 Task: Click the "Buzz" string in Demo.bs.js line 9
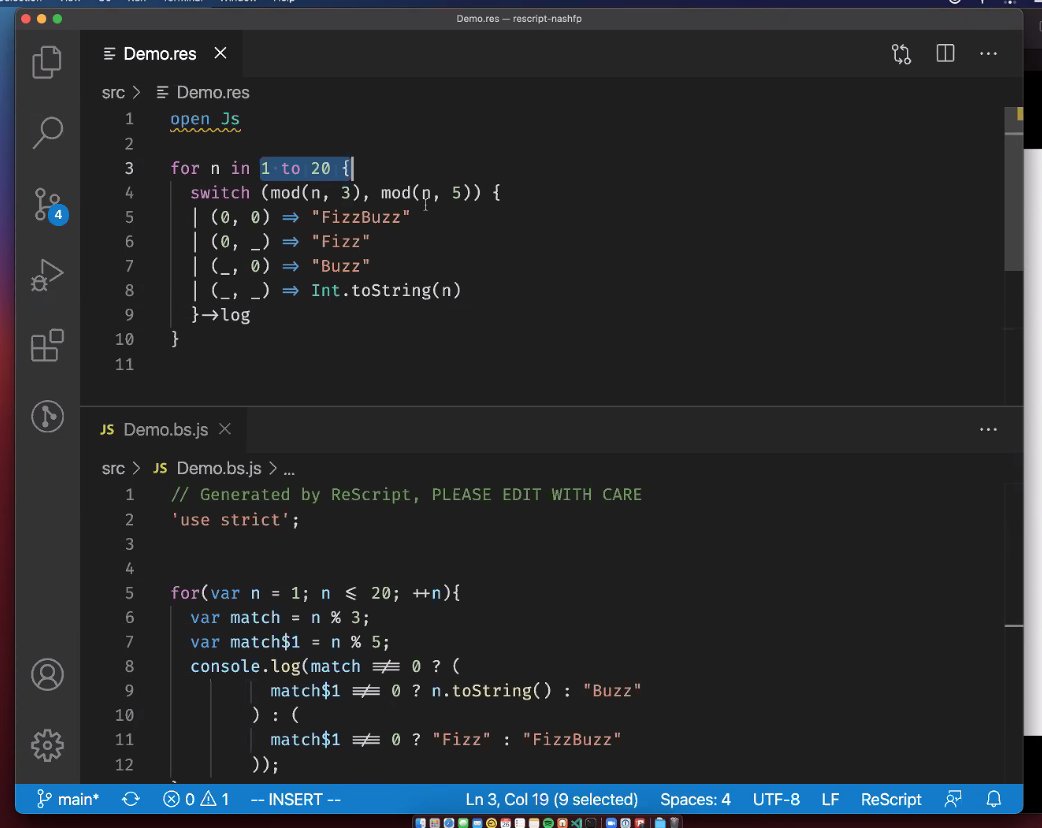click(x=612, y=690)
